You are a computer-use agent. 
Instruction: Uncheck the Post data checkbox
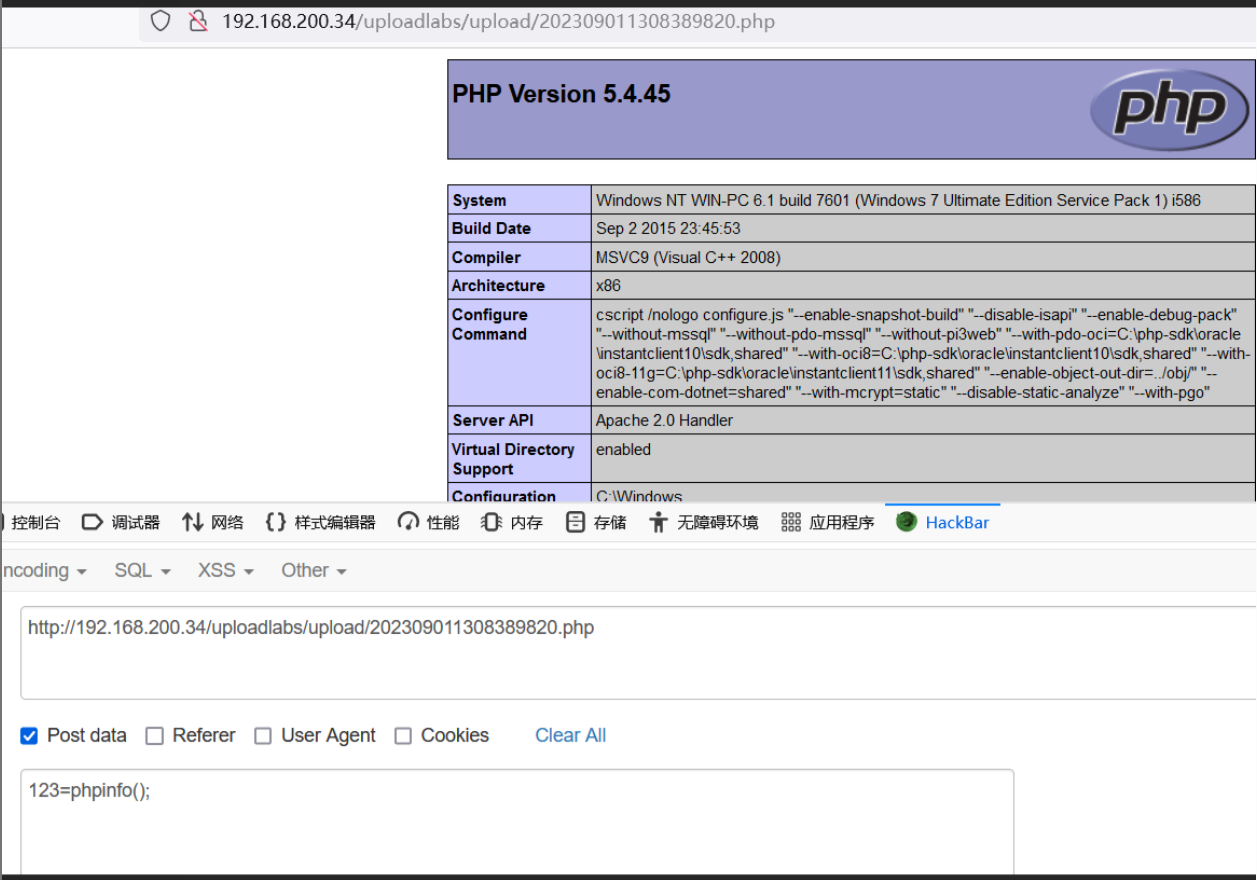29,736
